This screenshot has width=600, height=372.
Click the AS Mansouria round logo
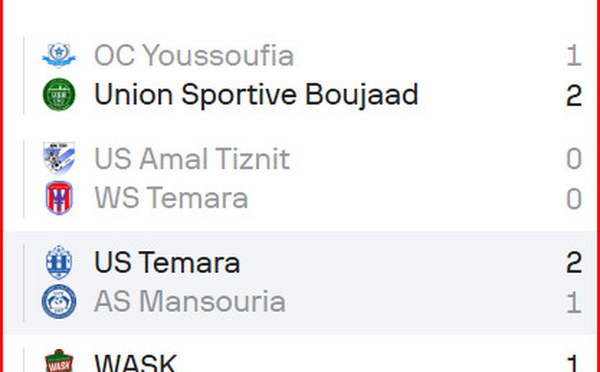59,302
